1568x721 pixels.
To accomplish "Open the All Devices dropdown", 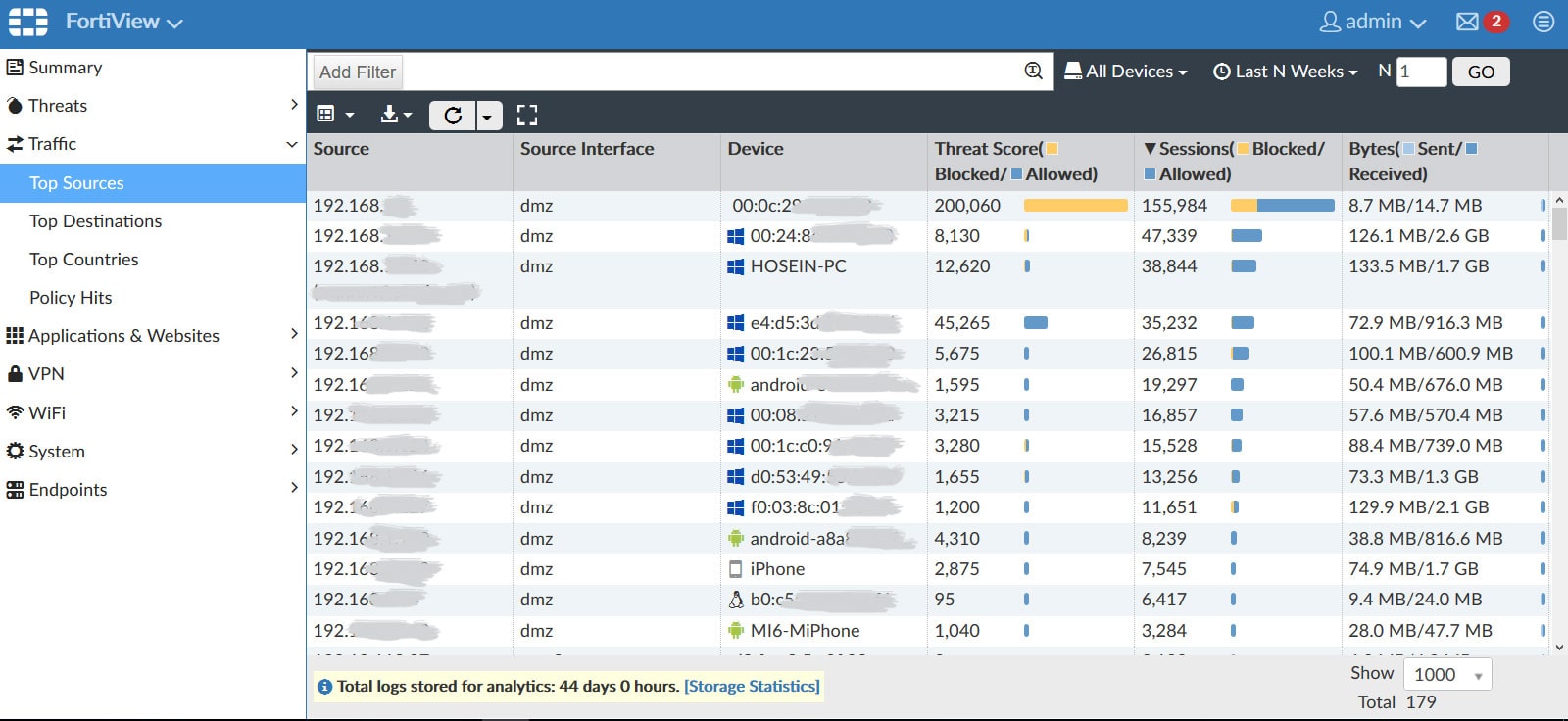I will 1125,72.
